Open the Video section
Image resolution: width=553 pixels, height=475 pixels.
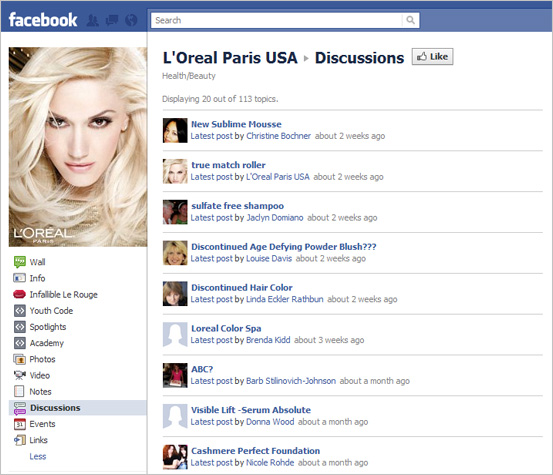(40, 375)
